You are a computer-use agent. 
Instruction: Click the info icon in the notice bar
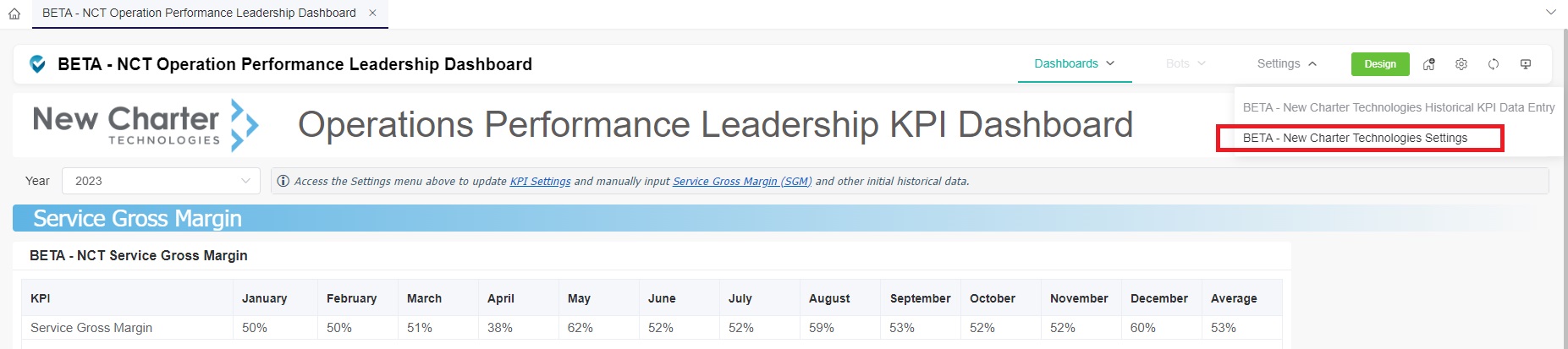[283, 181]
